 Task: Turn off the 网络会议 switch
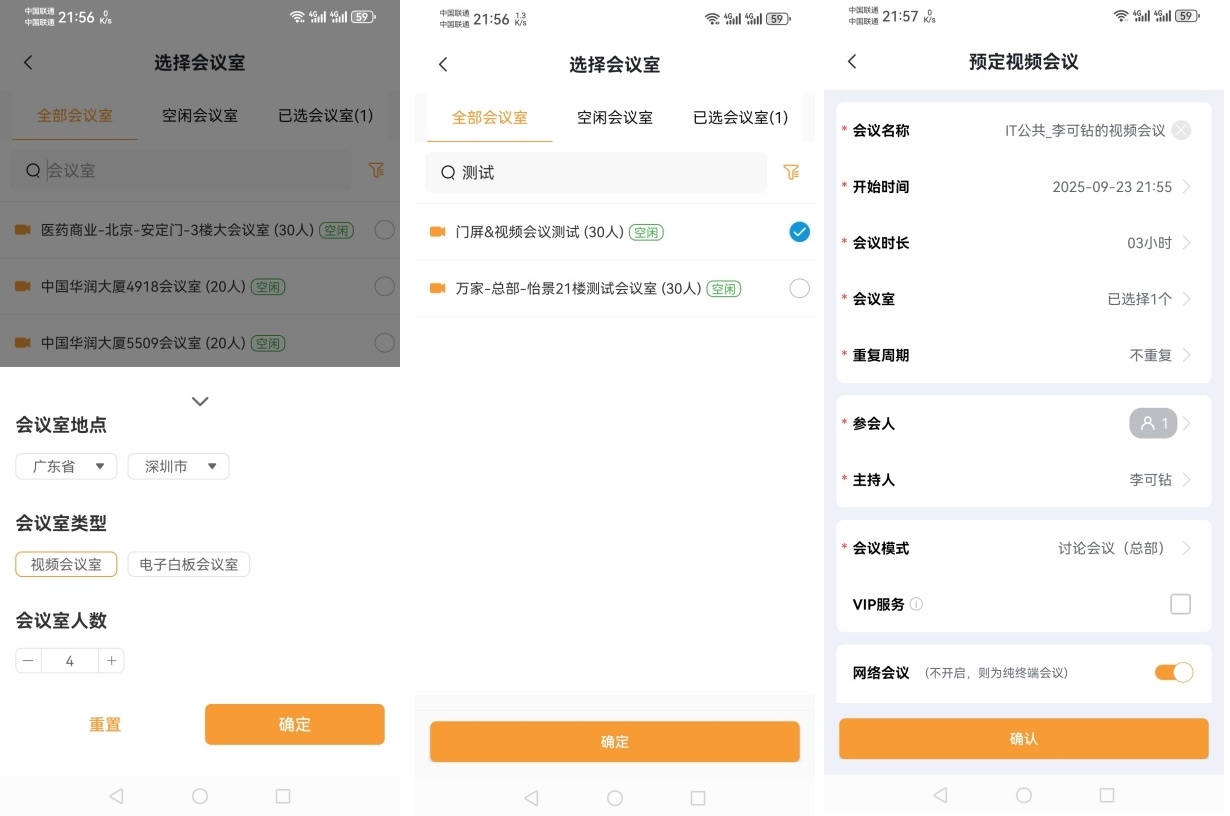coord(1173,672)
